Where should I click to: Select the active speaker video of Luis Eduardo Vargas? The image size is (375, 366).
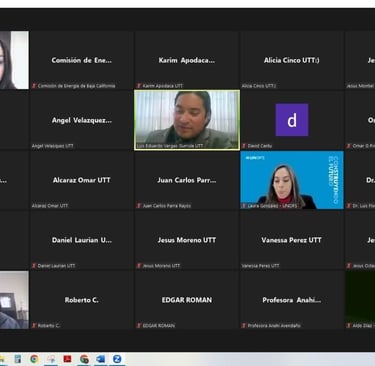pyautogui.click(x=187, y=120)
